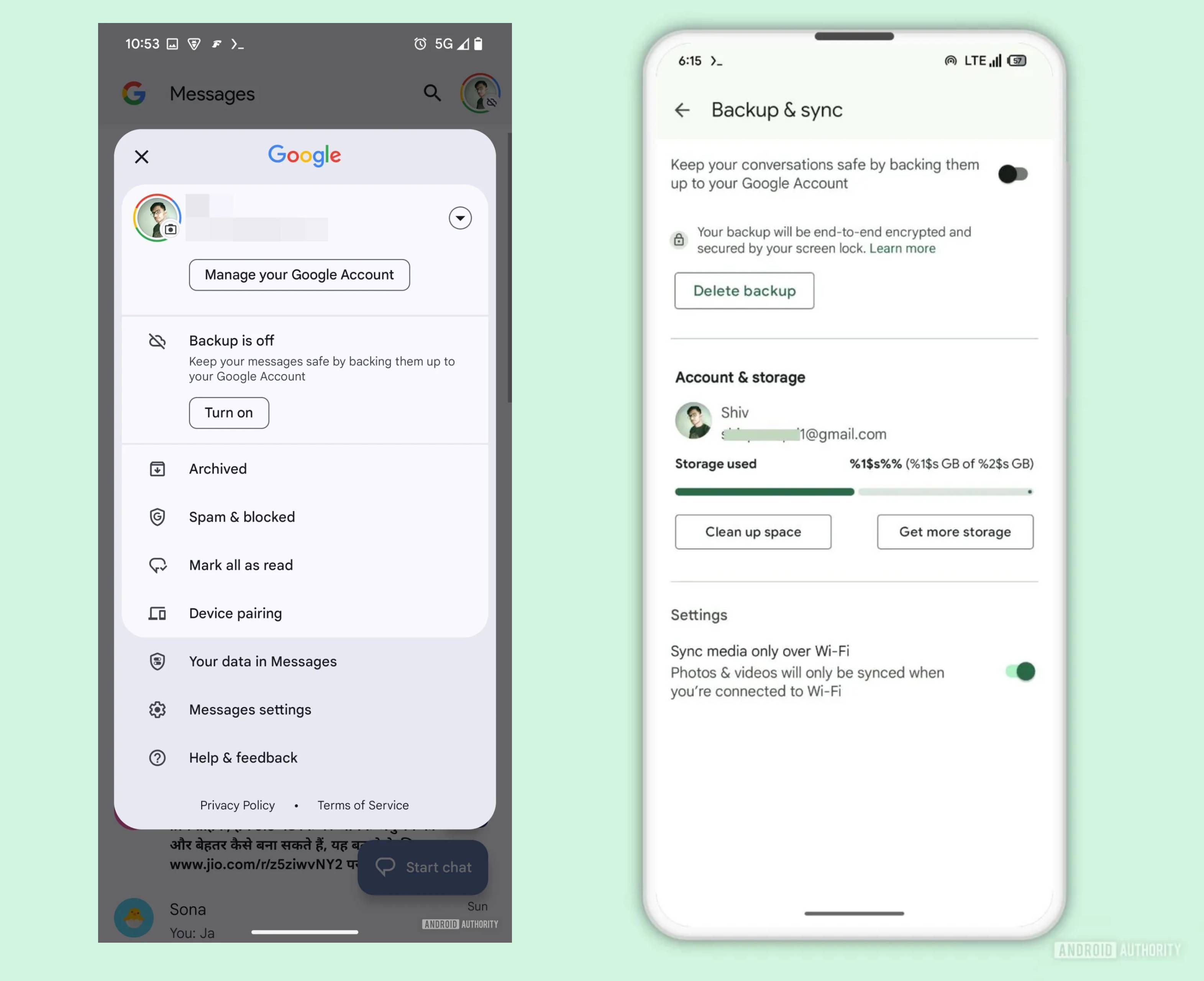The height and width of the screenshot is (981, 1204).
Task: Turn on backup from left panel
Action: click(x=228, y=412)
